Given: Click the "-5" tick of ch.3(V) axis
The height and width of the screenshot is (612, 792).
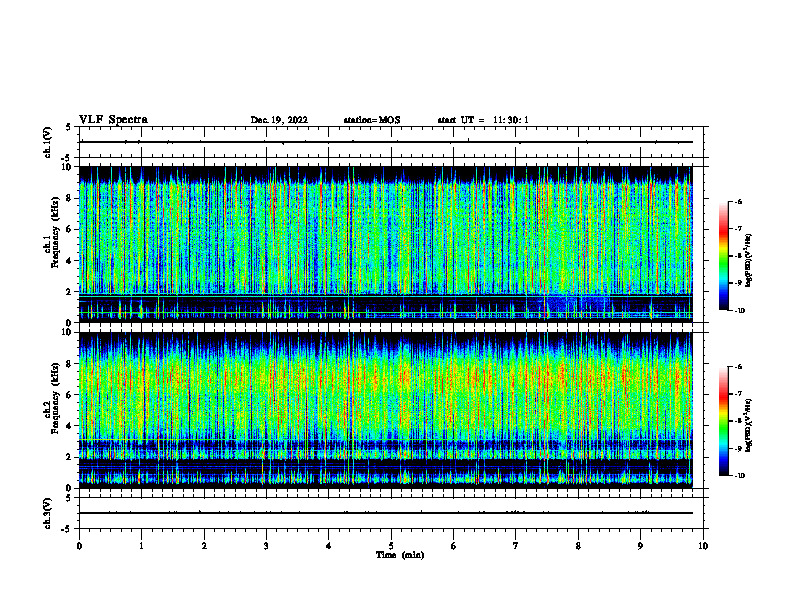Looking at the screenshot, I should pos(68,529).
